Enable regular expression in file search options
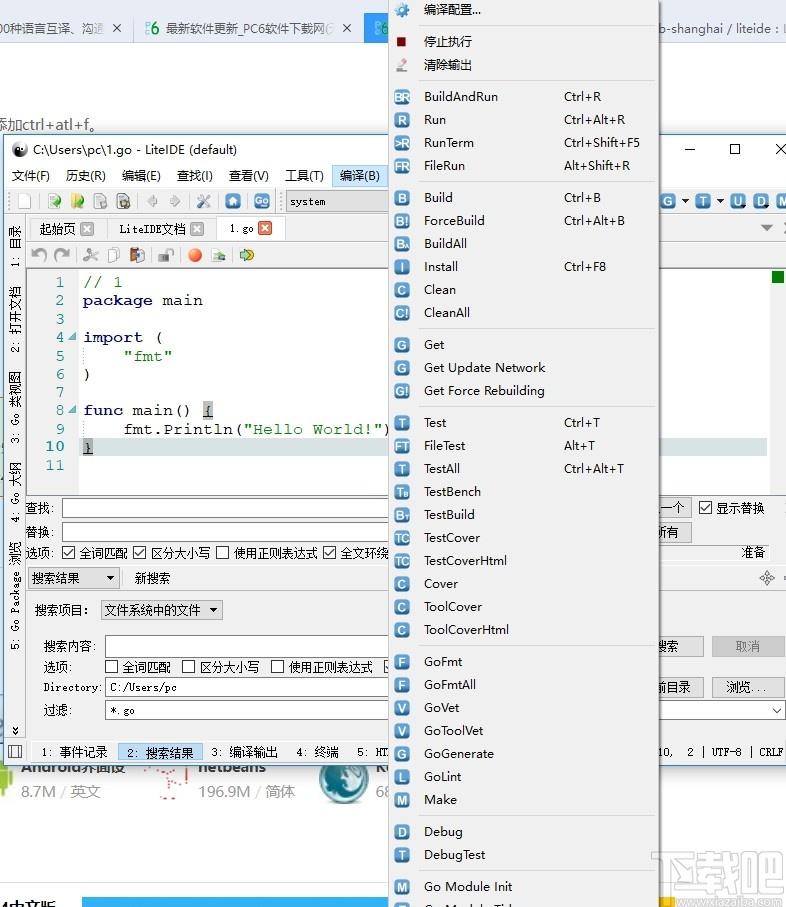 [278, 667]
